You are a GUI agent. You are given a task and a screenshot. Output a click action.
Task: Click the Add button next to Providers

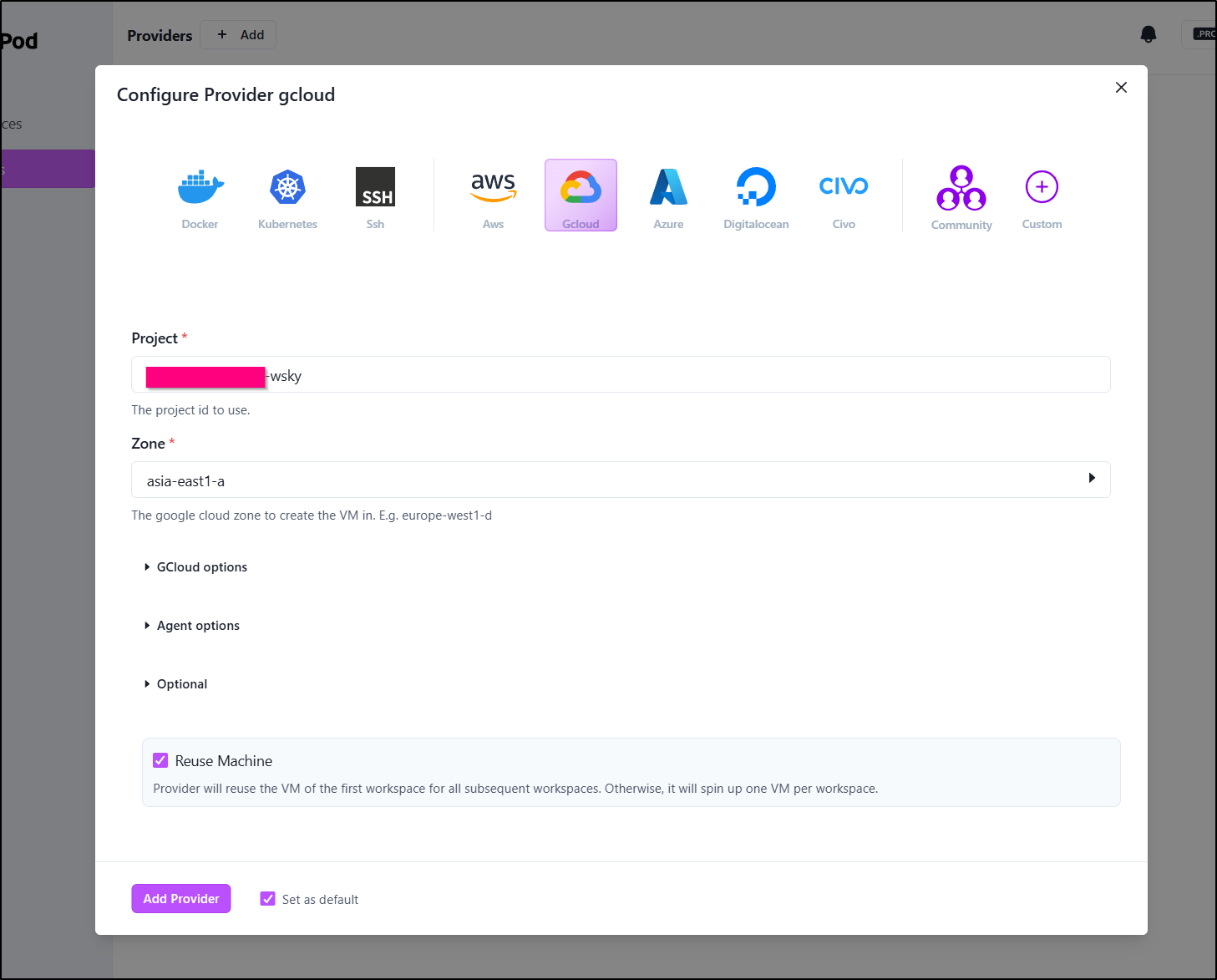coord(239,35)
